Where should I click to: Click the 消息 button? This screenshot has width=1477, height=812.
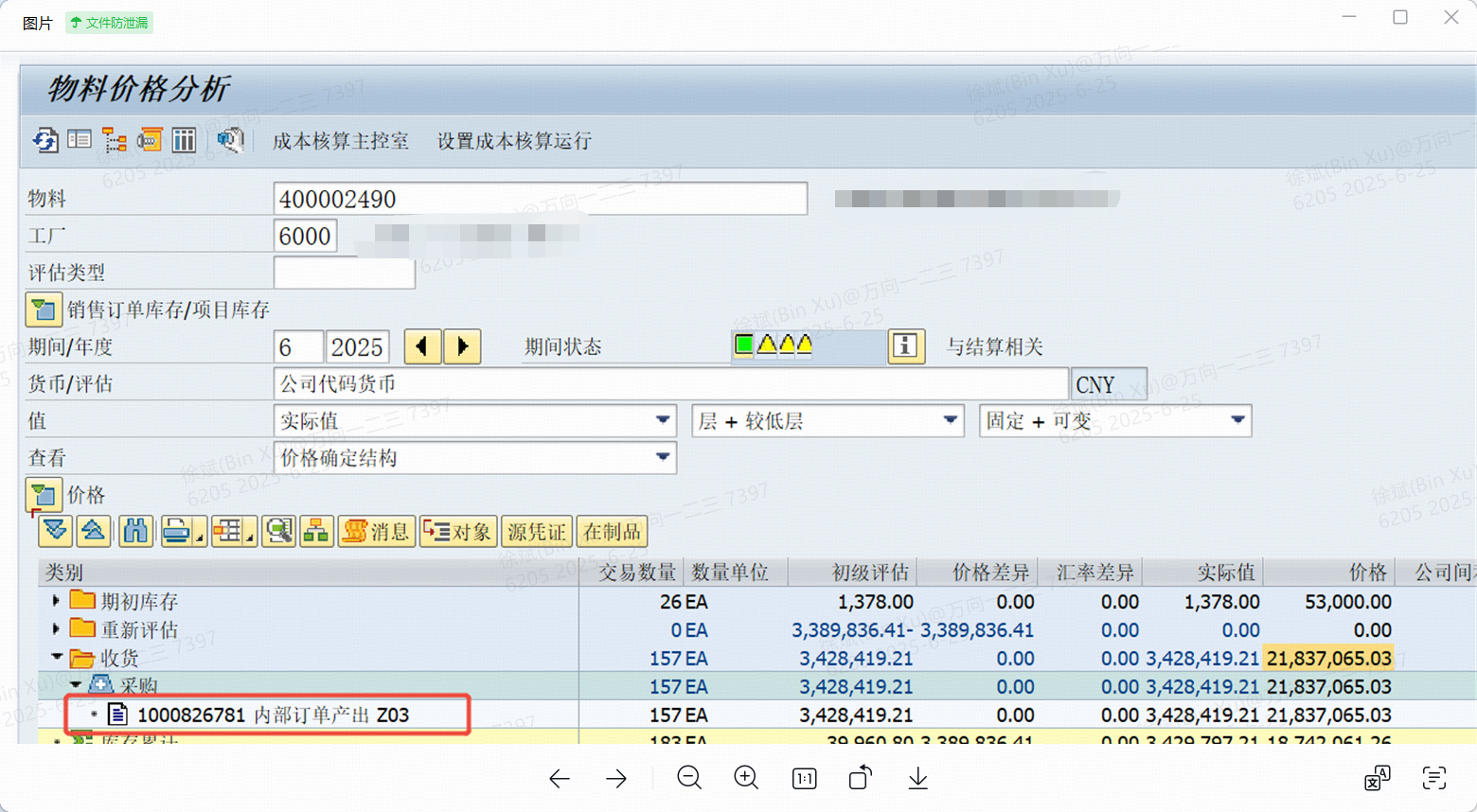tap(377, 531)
